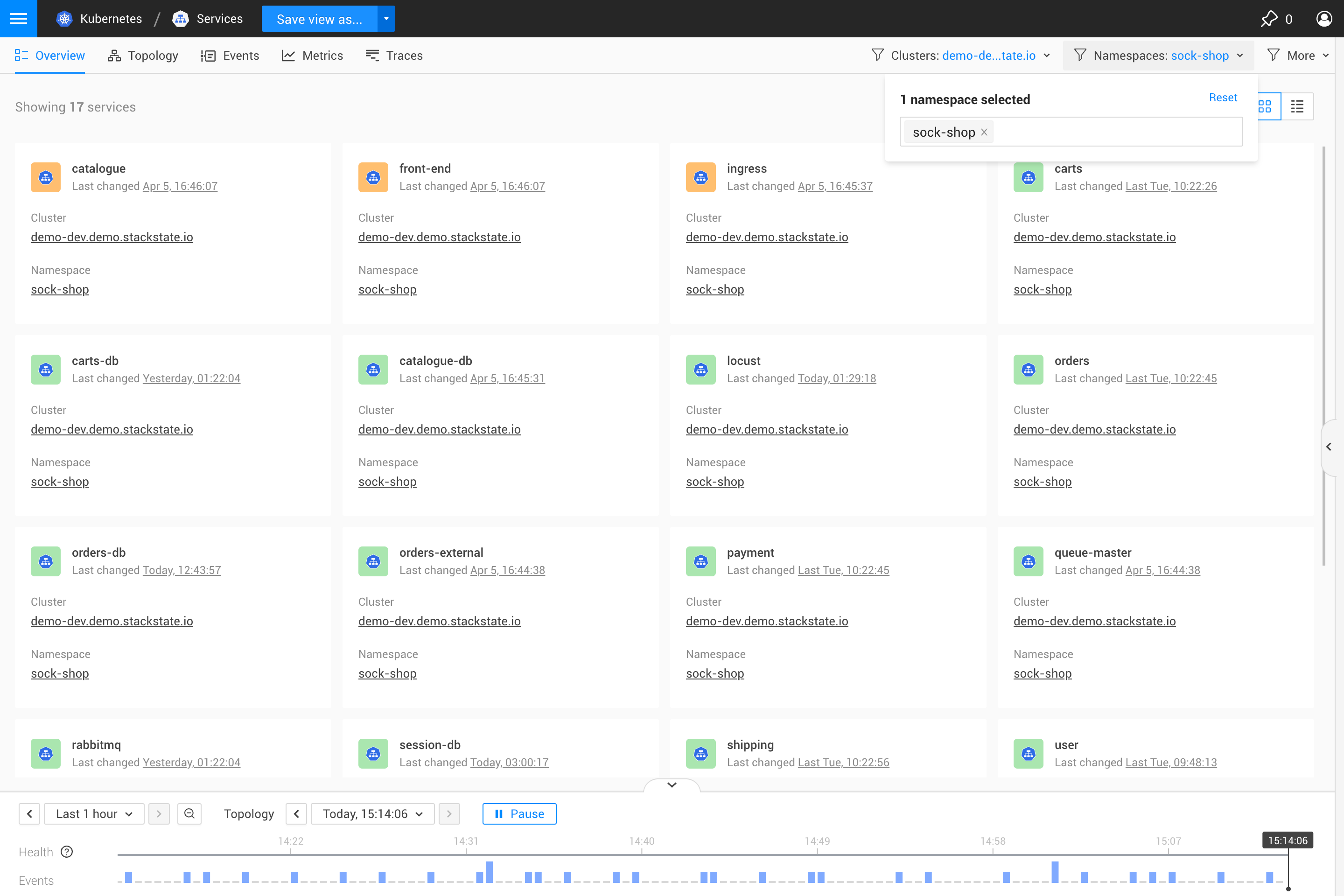Screen dimensions: 1344x896
Task: Click the Kubernetes logo in the breadcrumb
Action: coord(64,18)
